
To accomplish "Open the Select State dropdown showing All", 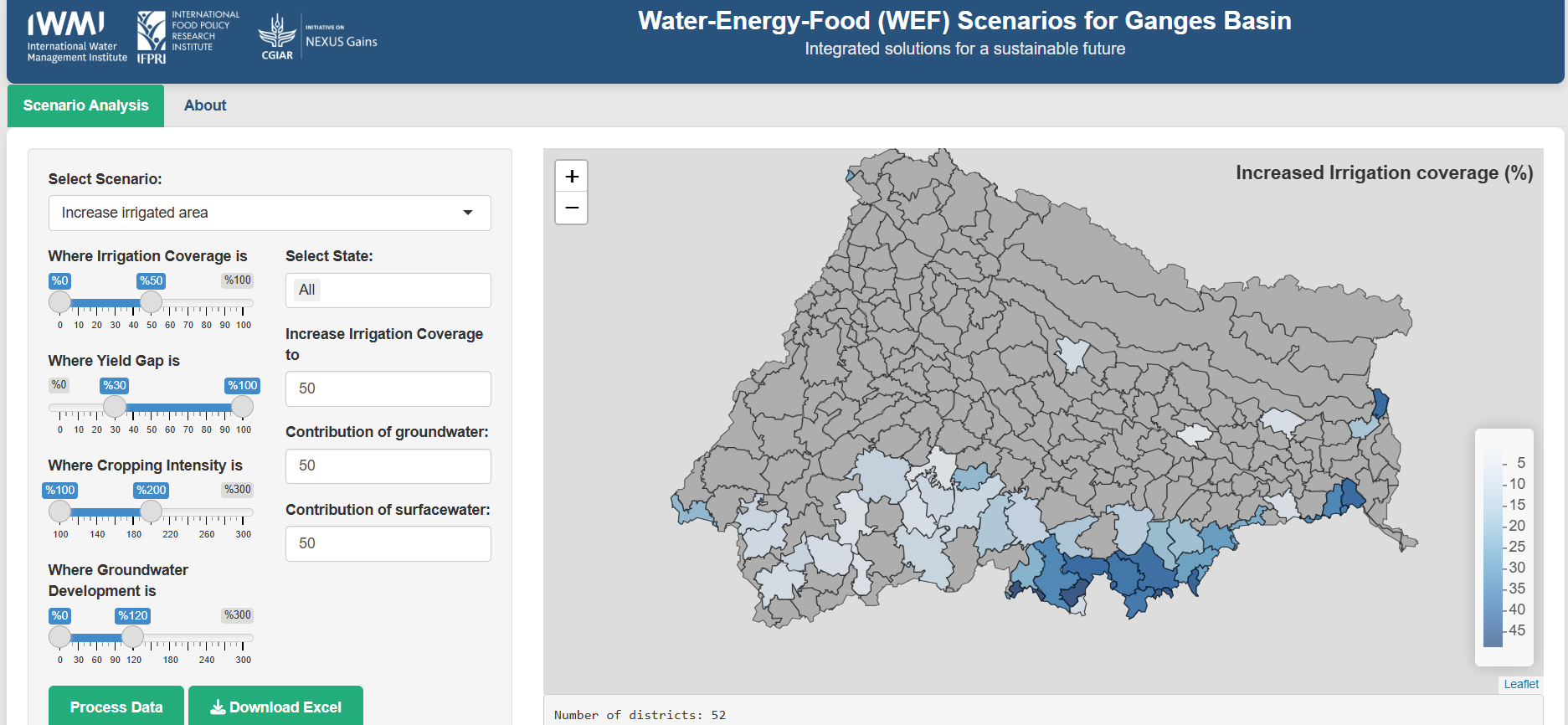I will click(x=388, y=290).
